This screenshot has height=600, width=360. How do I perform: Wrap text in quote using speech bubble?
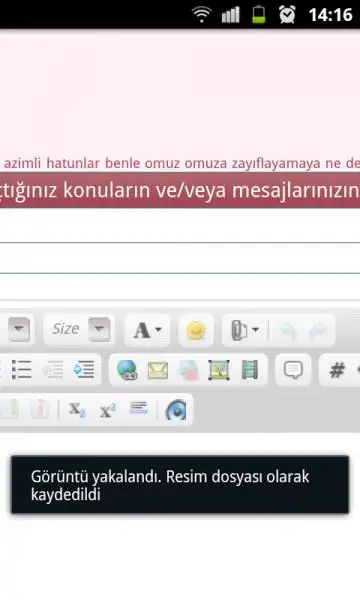[293, 370]
